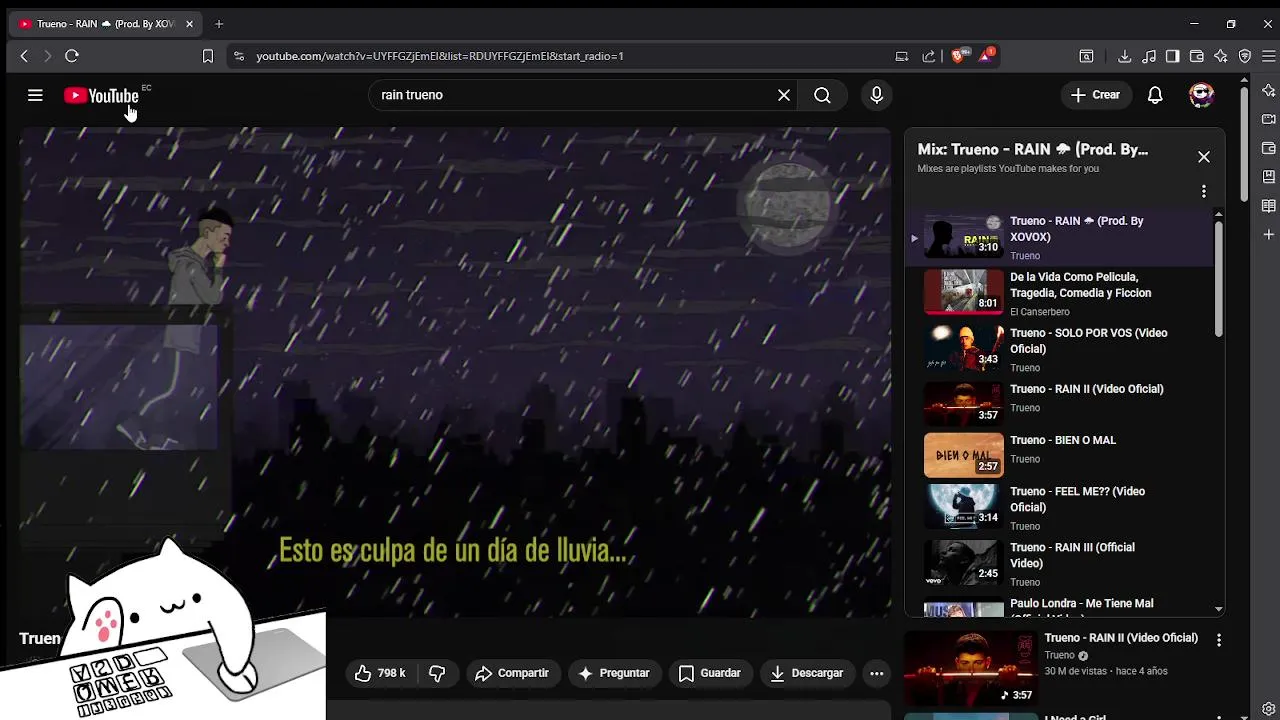
Task: Click the browser back arrow
Action: click(x=24, y=56)
